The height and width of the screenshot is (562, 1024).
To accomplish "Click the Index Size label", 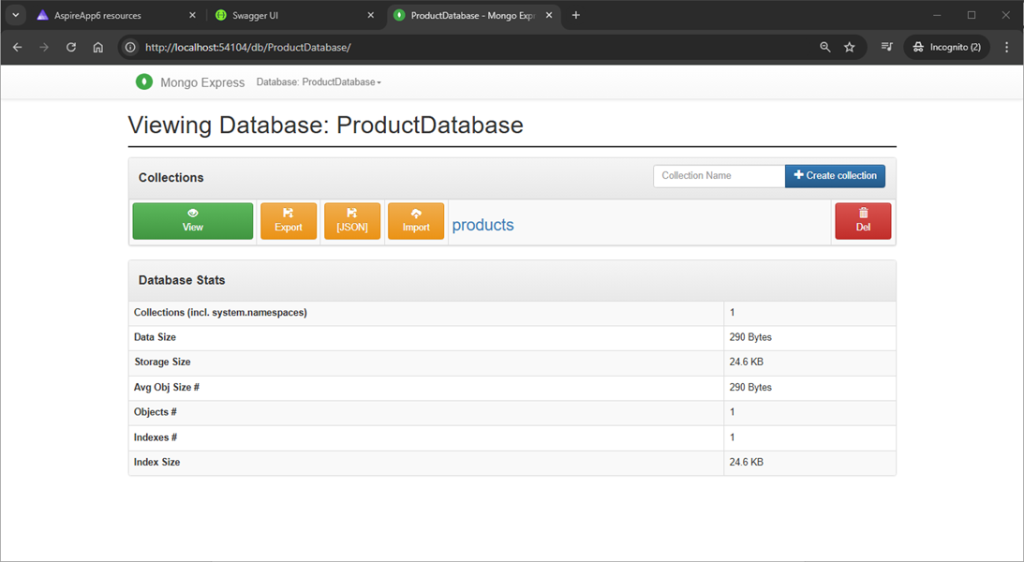I will coord(157,461).
